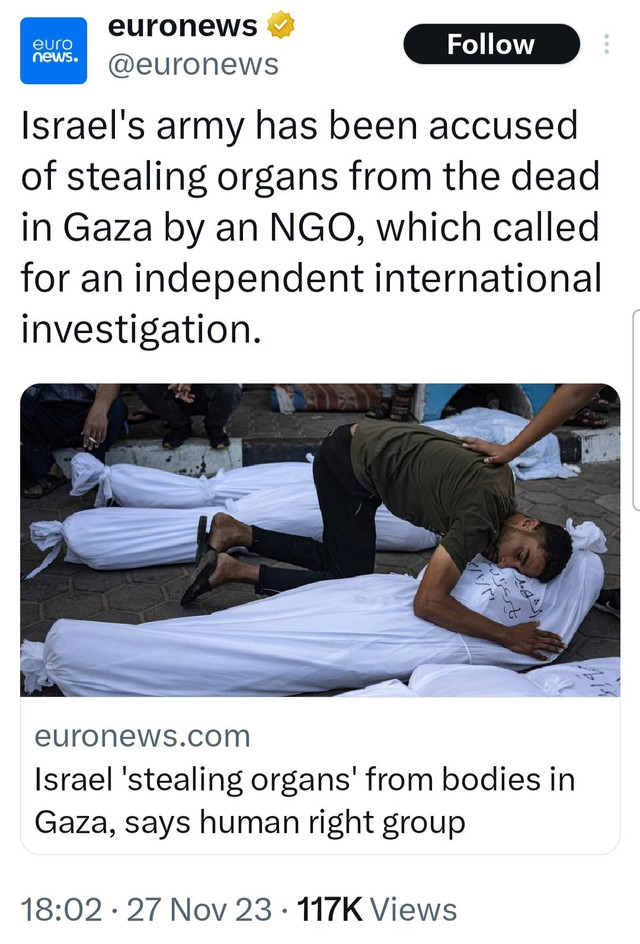
Task: Click the grieving man's head in photo
Action: tap(533, 548)
